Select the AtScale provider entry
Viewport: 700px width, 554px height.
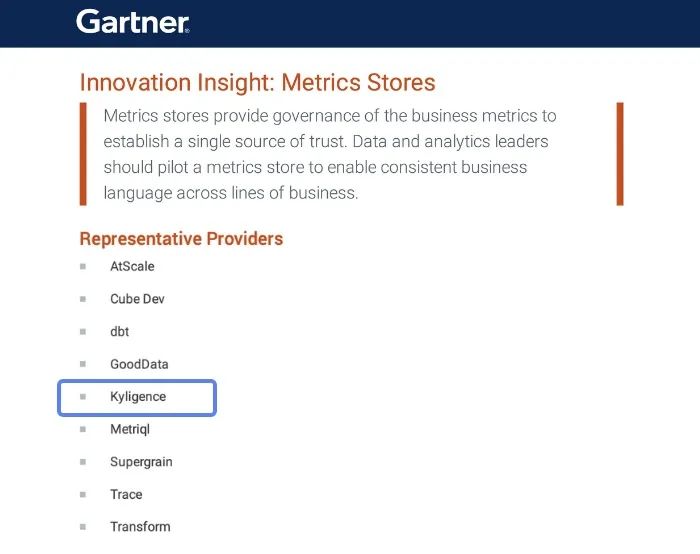click(x=132, y=267)
